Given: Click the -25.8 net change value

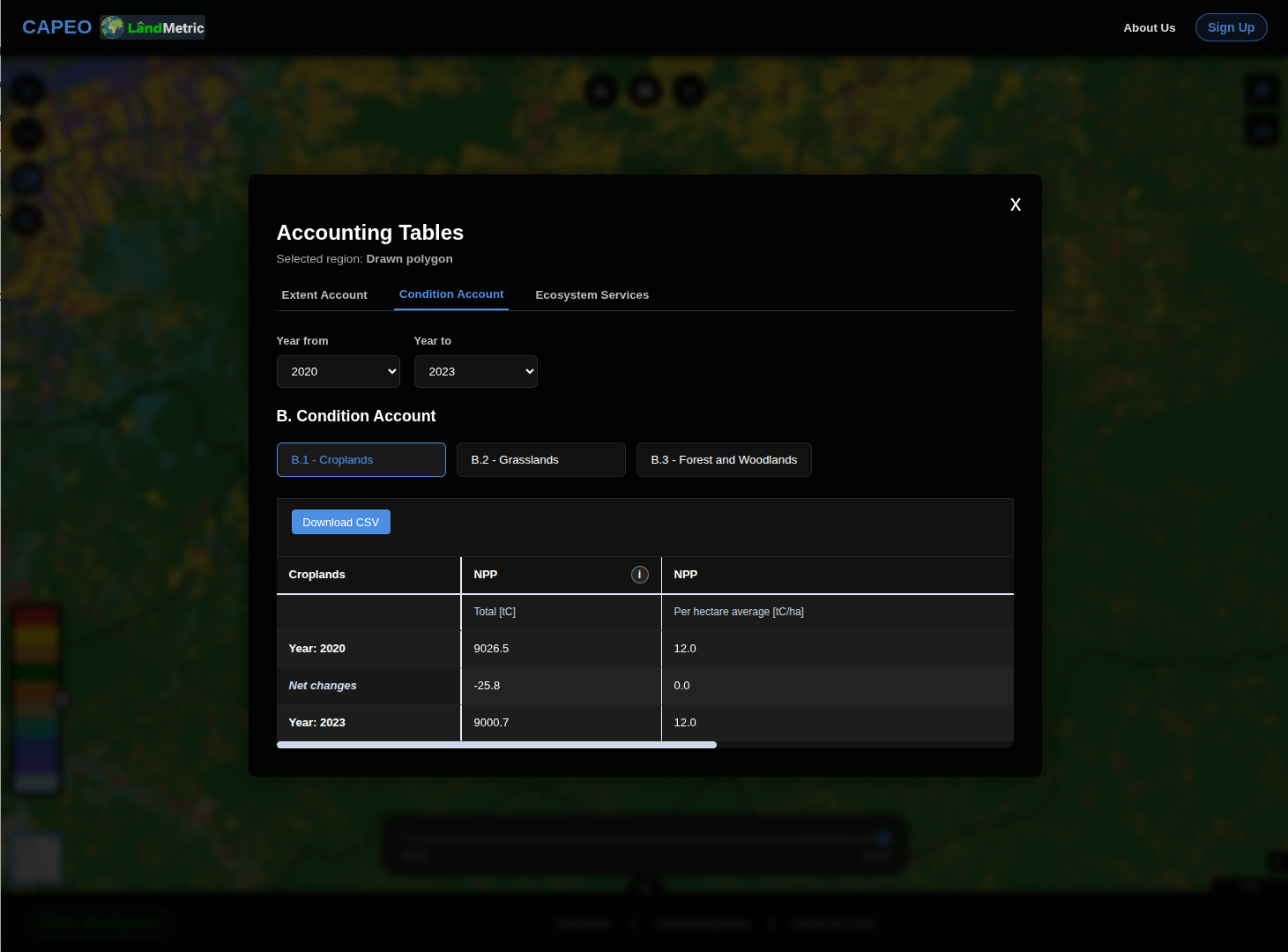Looking at the screenshot, I should coord(487,686).
